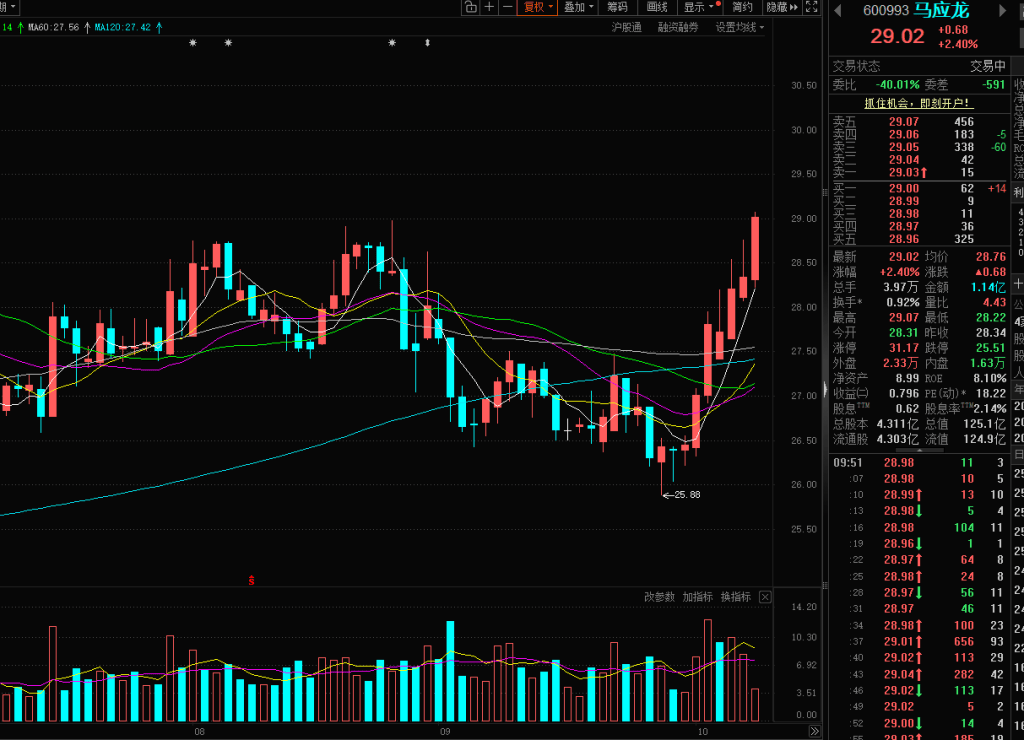The height and width of the screenshot is (740, 1024).
Task: Click the 简约 simple mode button
Action: coord(741,7)
